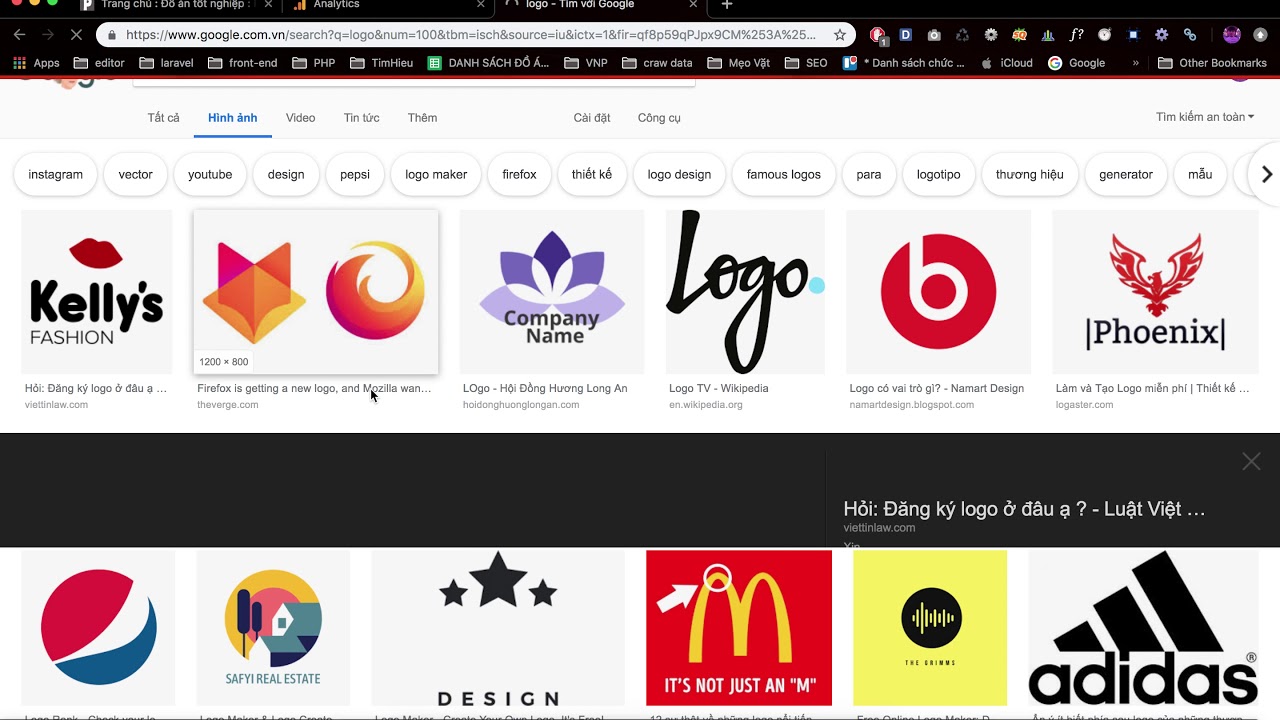The image size is (1280, 720).
Task: Close the Analytics tab
Action: tap(480, 5)
